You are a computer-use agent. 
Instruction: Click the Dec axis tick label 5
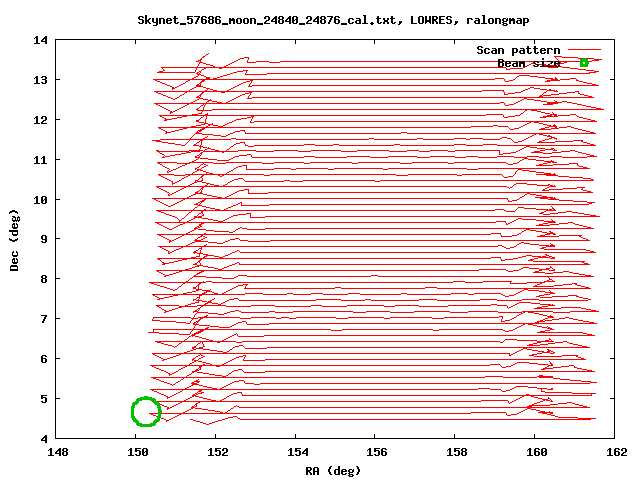click(44, 399)
